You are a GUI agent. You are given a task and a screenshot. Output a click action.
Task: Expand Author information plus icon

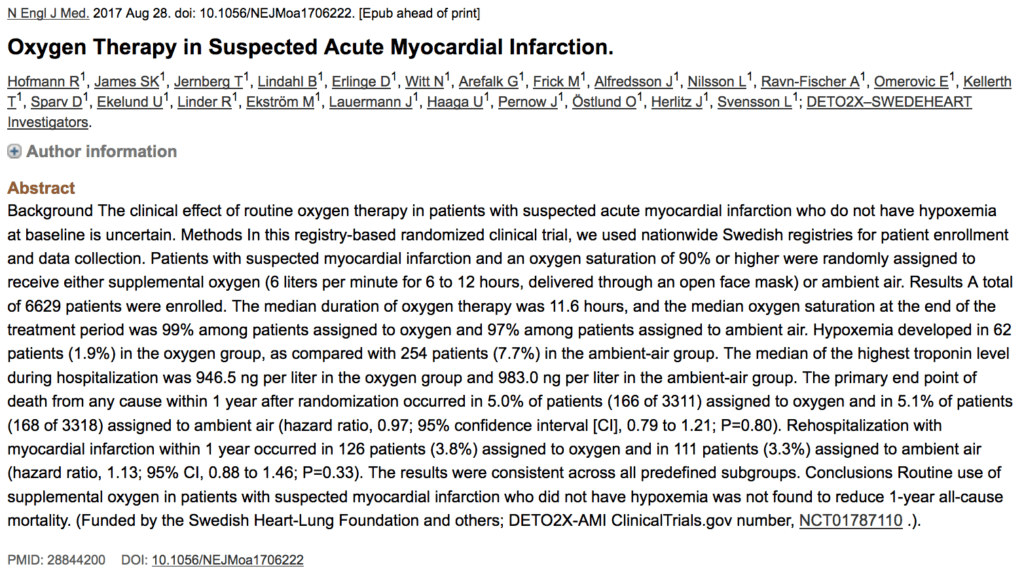(x=14, y=152)
